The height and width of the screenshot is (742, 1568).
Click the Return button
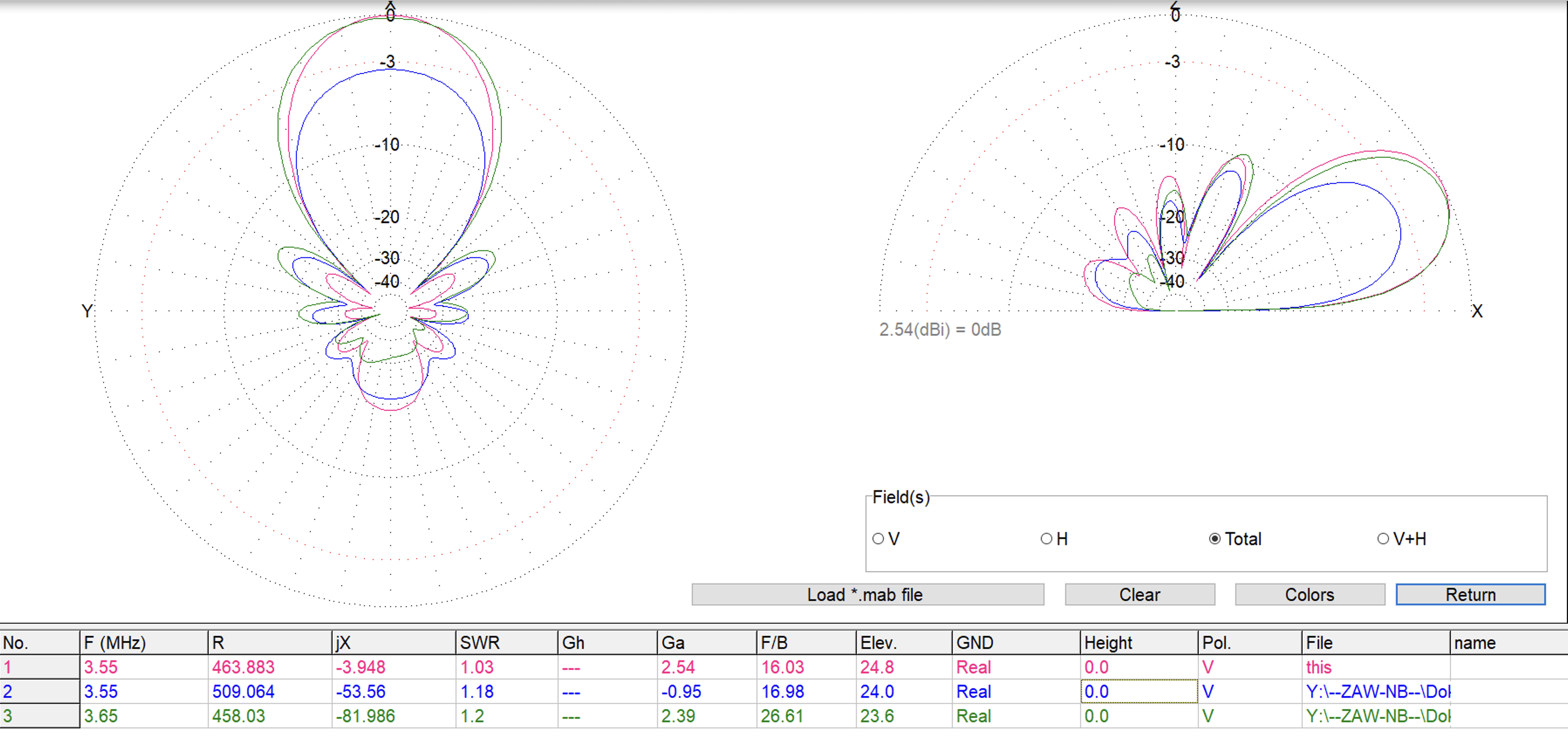[x=1470, y=594]
